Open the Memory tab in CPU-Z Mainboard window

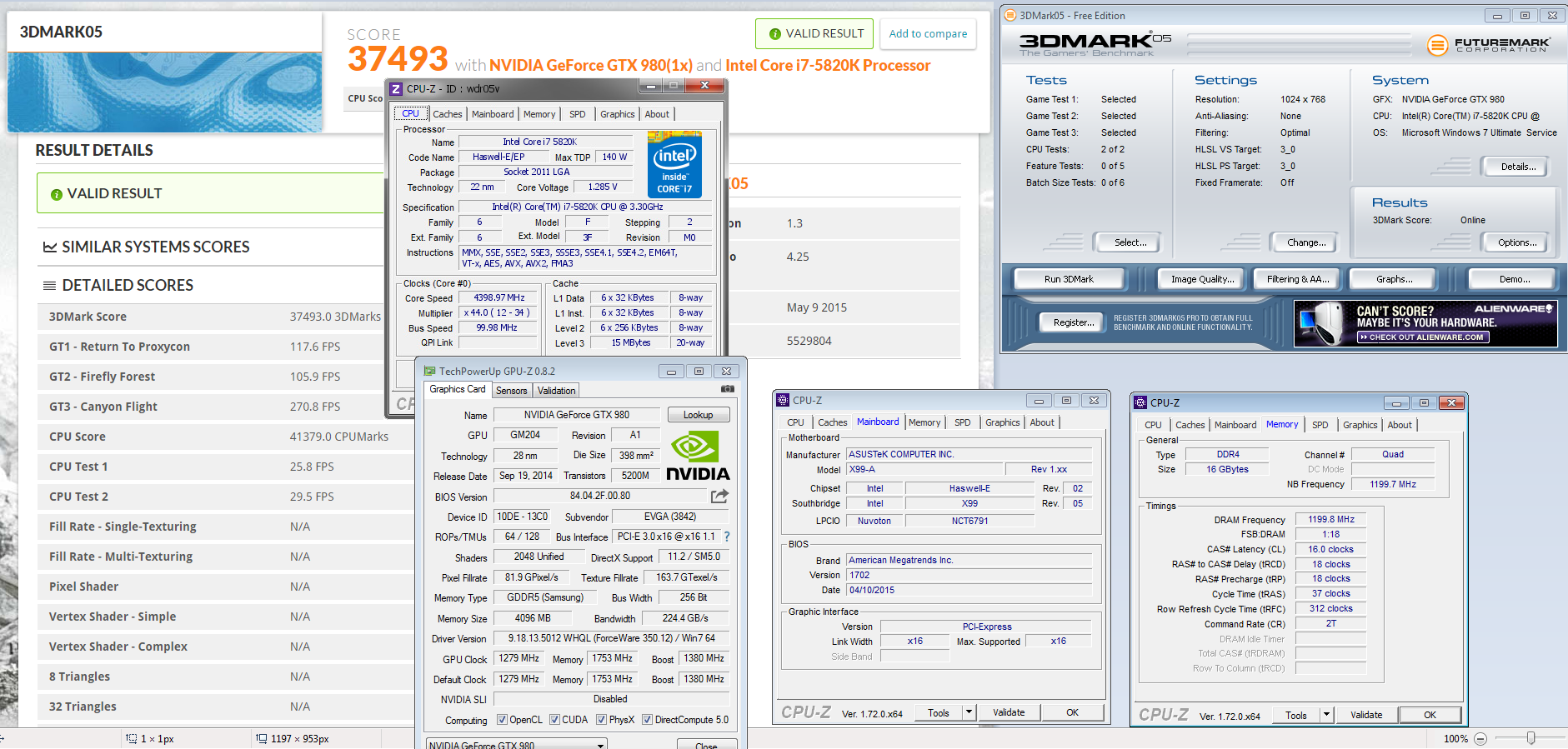click(x=924, y=422)
